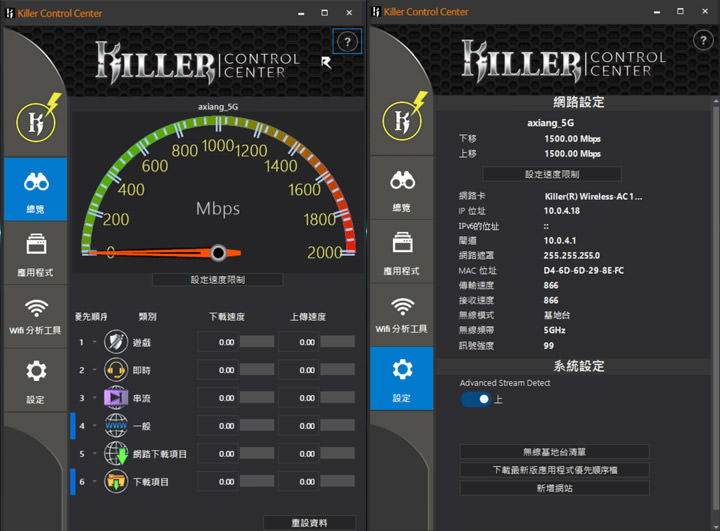This screenshot has width=720, height=531.
Task: Open Wifi 分析工具 tab in left window
Action: [36, 316]
